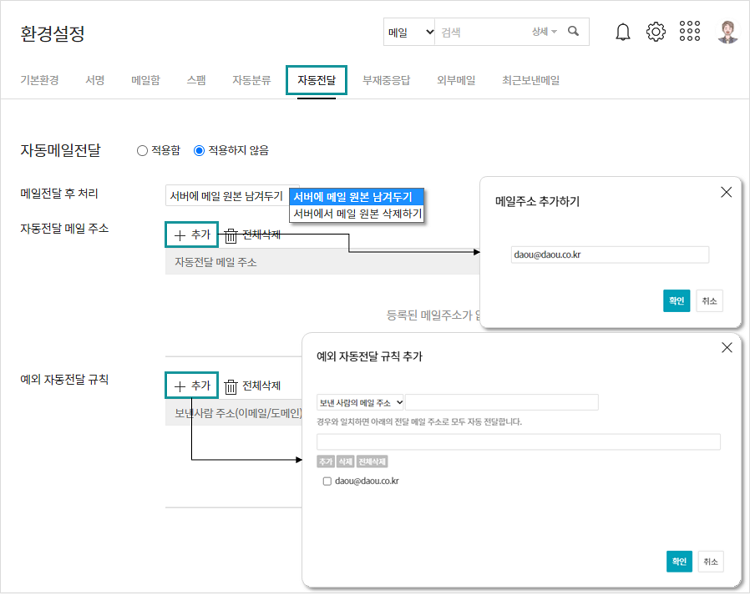
Task: Open the settings gear icon
Action: (x=656, y=32)
